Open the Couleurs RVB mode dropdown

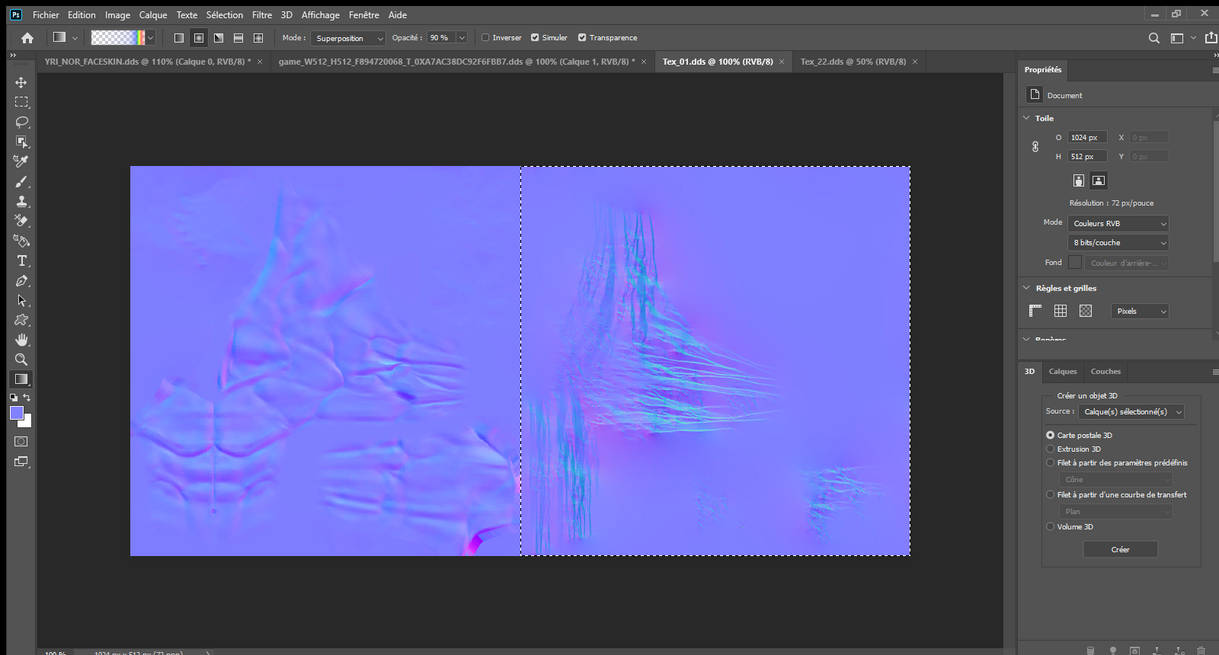click(x=1118, y=223)
